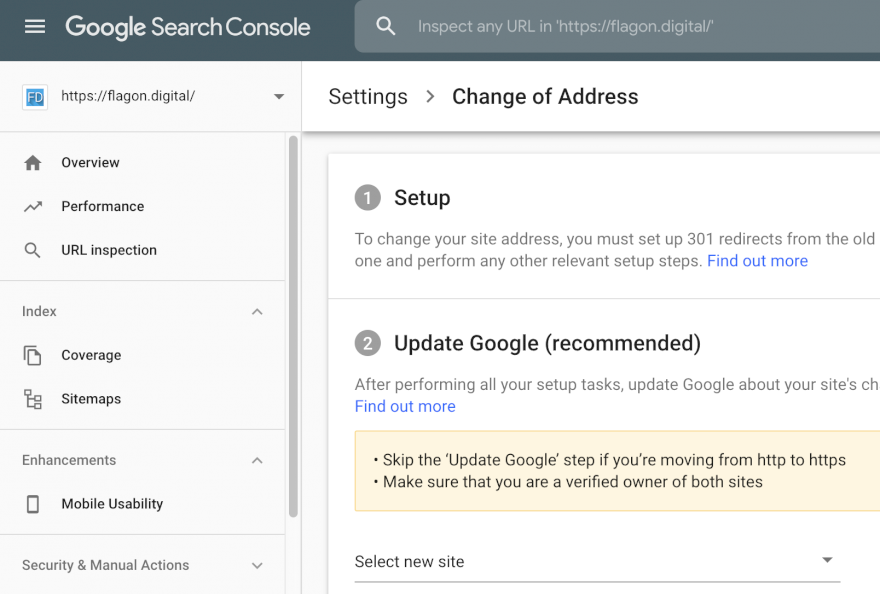Viewport: 880px width, 594px height.
Task: Click the https://flagon.digital/ property name
Action: click(x=128, y=96)
